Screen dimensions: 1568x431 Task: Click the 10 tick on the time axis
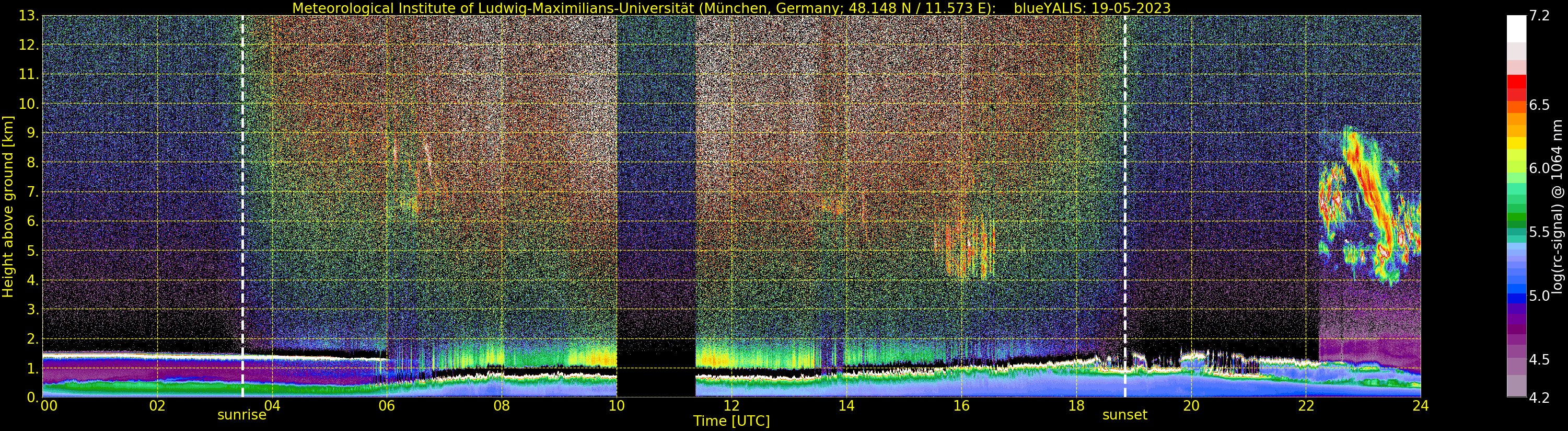coord(617,406)
